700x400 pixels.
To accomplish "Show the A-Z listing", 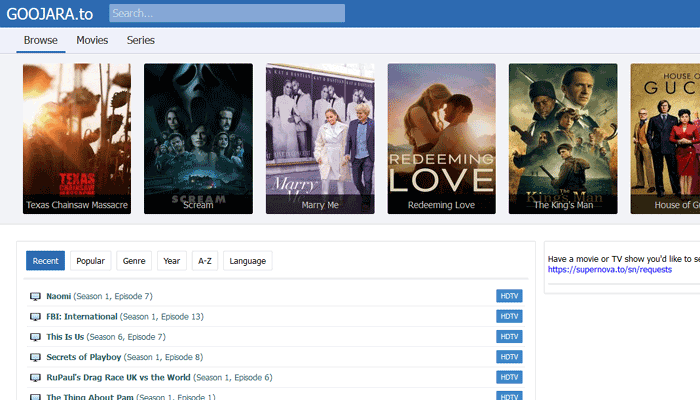I will 205,261.
